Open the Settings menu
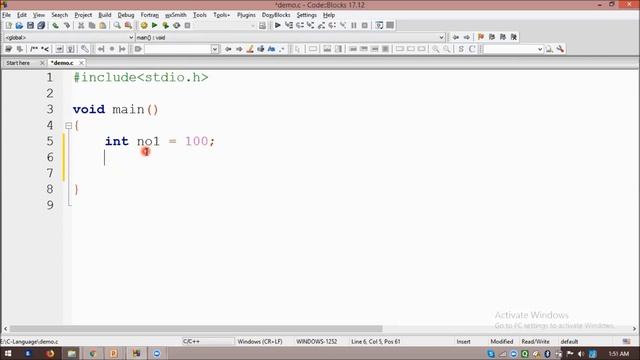 307,15
